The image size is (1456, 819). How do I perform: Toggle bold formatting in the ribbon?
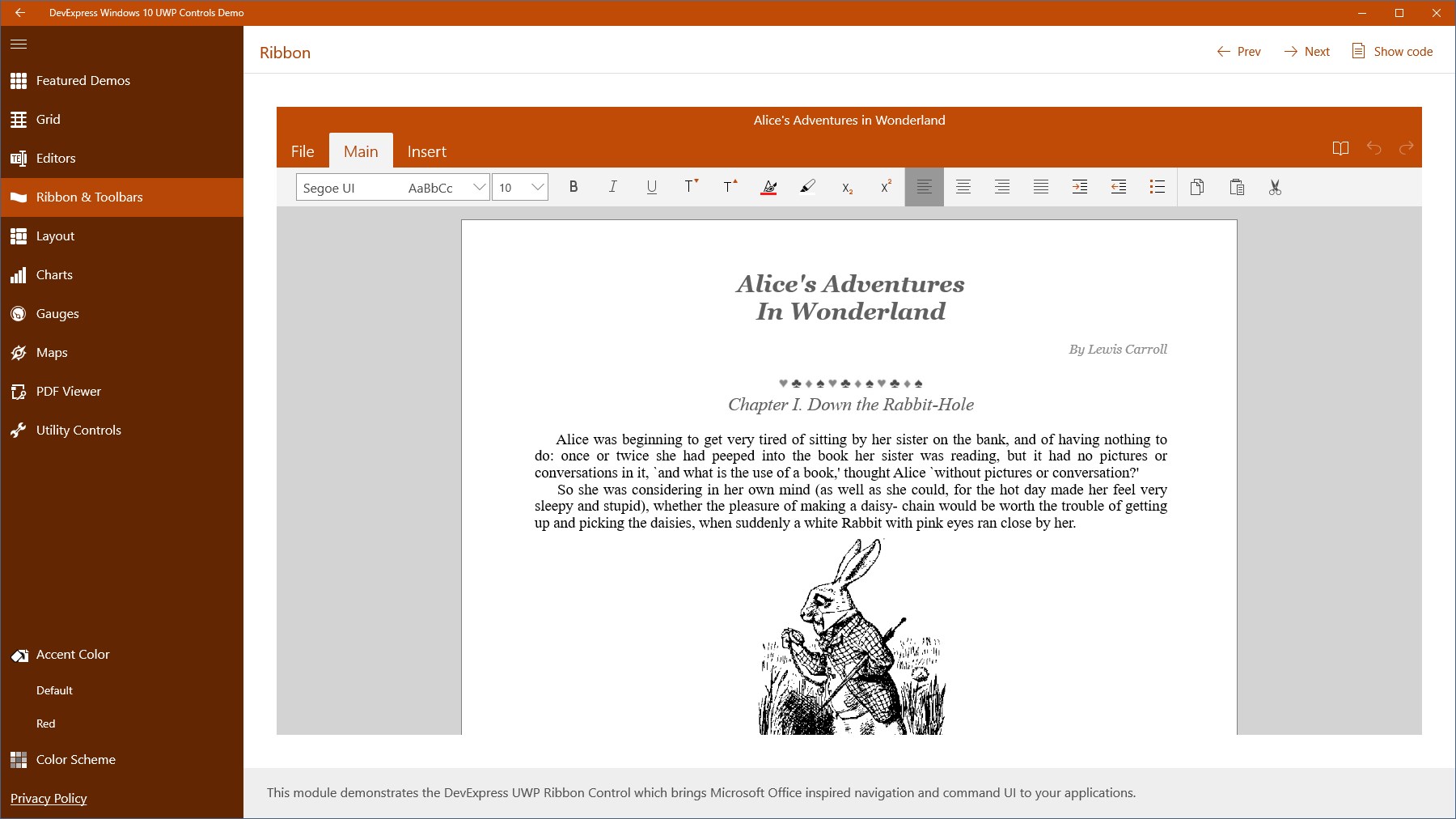pos(574,187)
